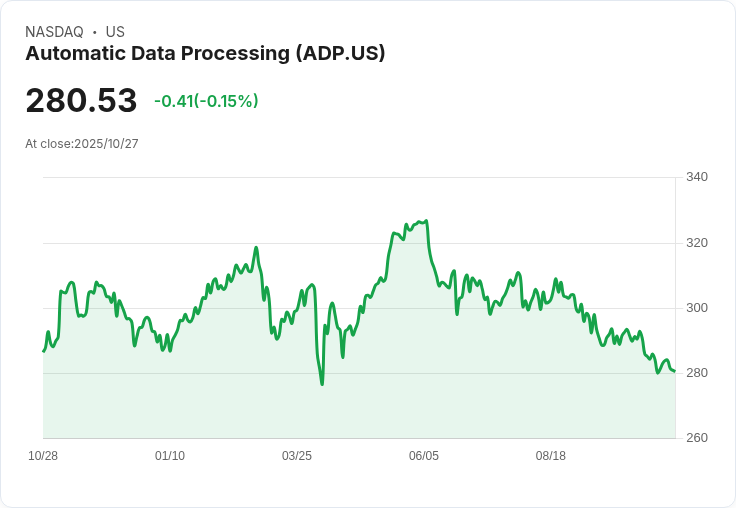736x508 pixels.
Task: Click the chart line's highest peak near 06/05
Action: coord(426,221)
